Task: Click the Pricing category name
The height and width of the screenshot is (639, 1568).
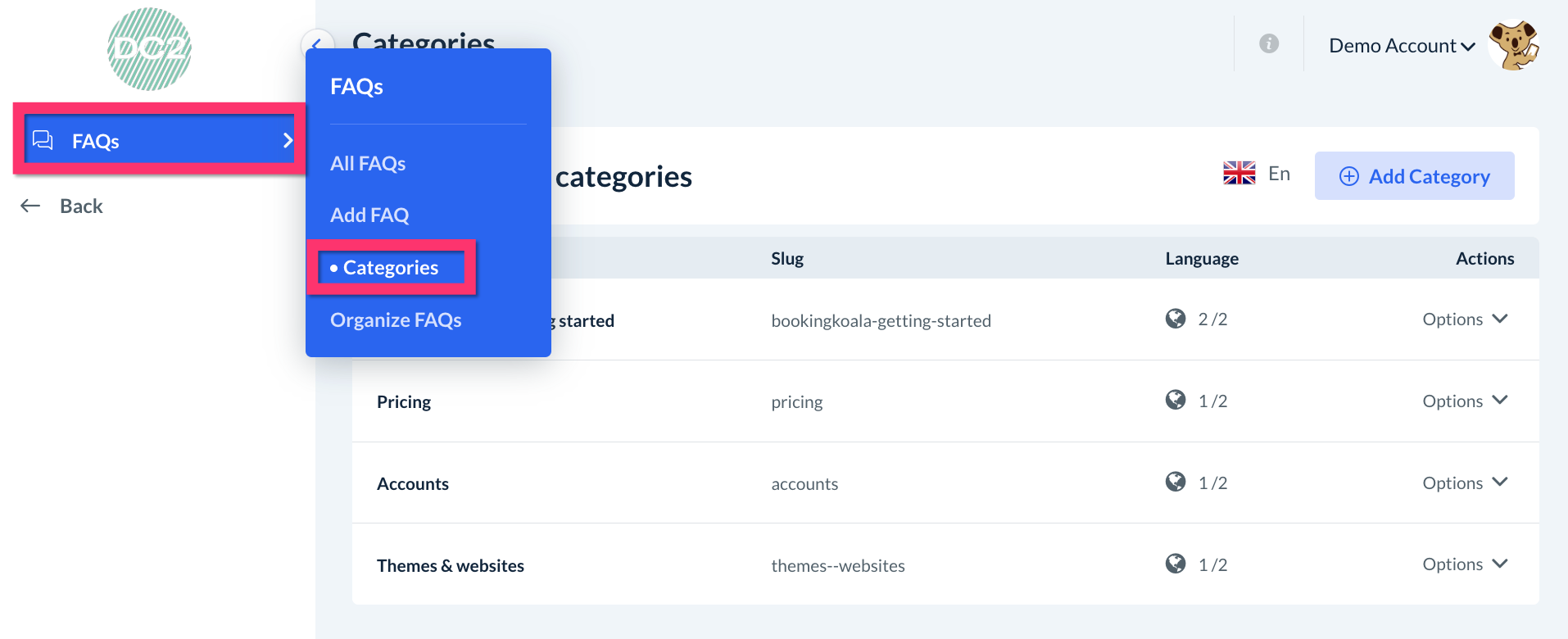Action: (x=404, y=402)
